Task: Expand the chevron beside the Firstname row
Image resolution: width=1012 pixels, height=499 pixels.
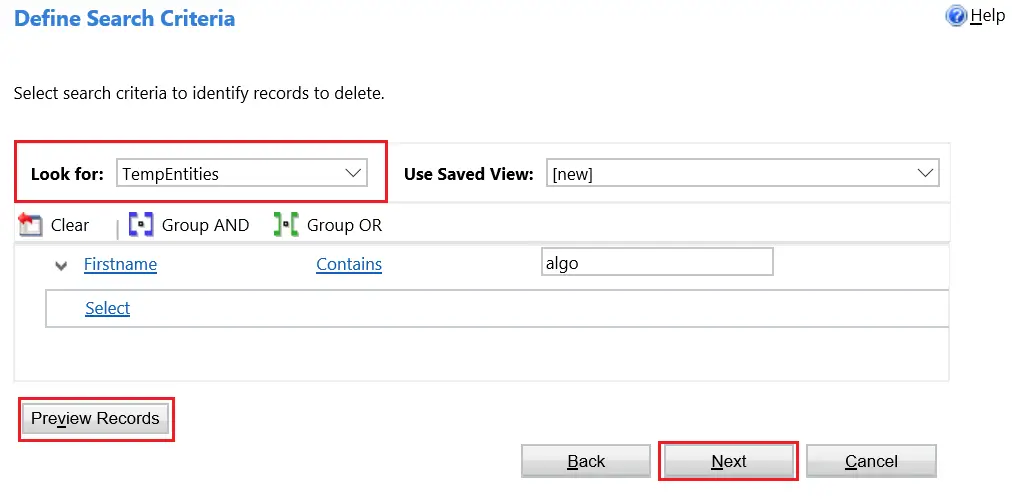Action: pyautogui.click(x=61, y=265)
